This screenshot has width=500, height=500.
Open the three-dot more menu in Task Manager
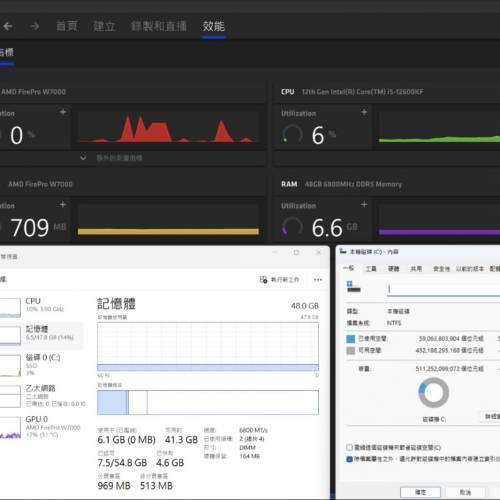tap(318, 279)
